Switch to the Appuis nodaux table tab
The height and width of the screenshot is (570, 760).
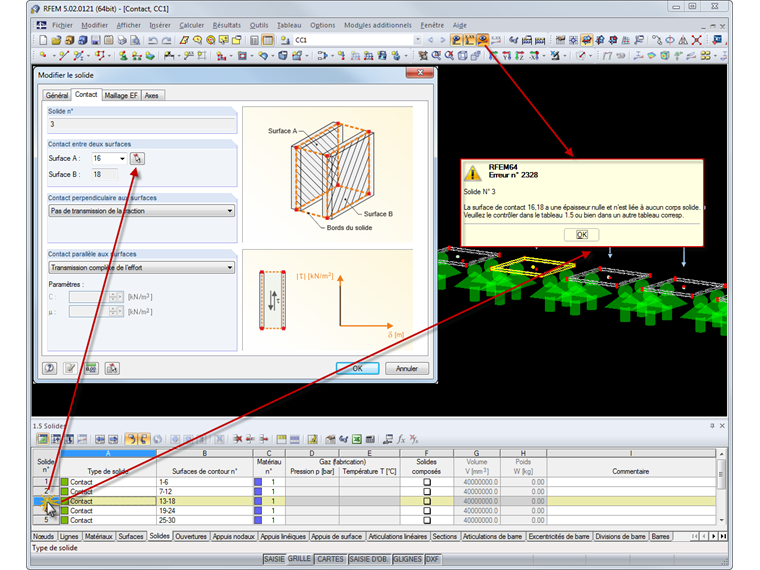pyautogui.click(x=234, y=537)
